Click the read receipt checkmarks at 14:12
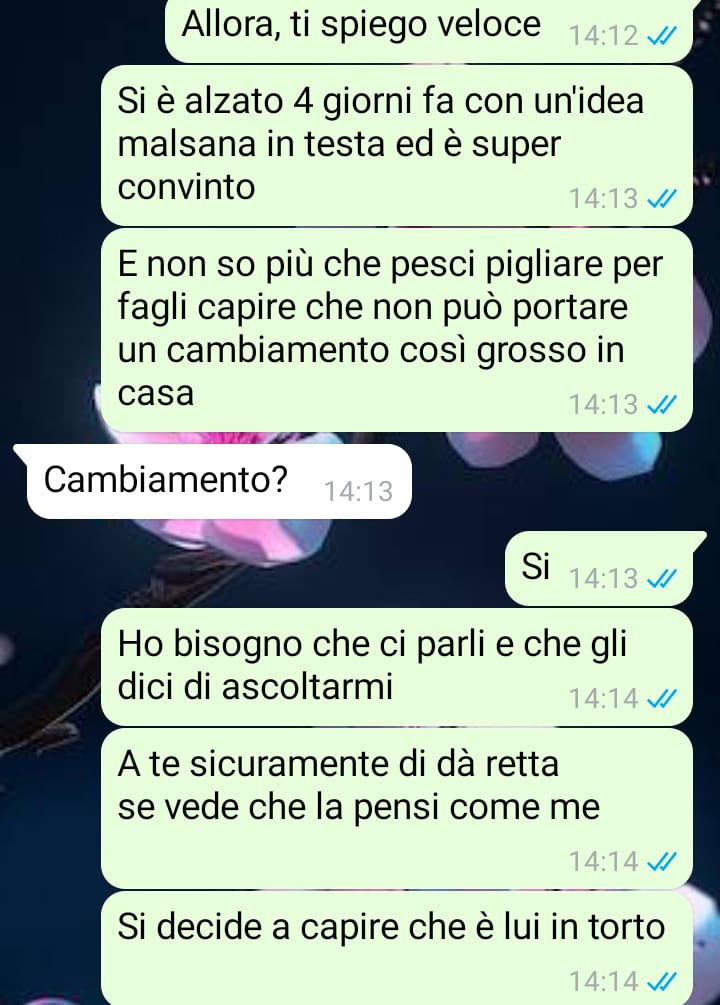This screenshot has width=720, height=1005. 660,37
